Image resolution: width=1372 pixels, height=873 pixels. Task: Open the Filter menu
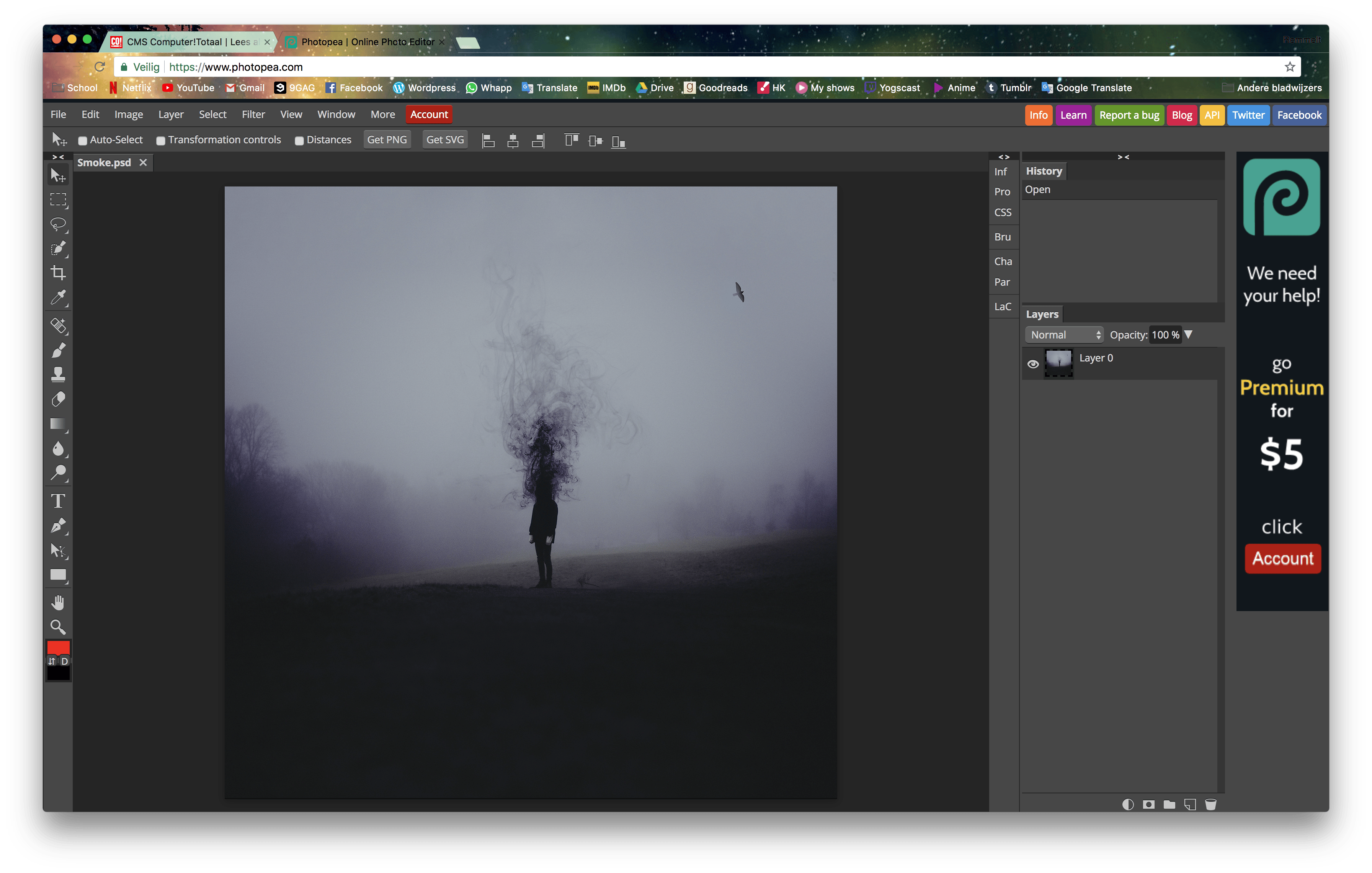(x=253, y=114)
